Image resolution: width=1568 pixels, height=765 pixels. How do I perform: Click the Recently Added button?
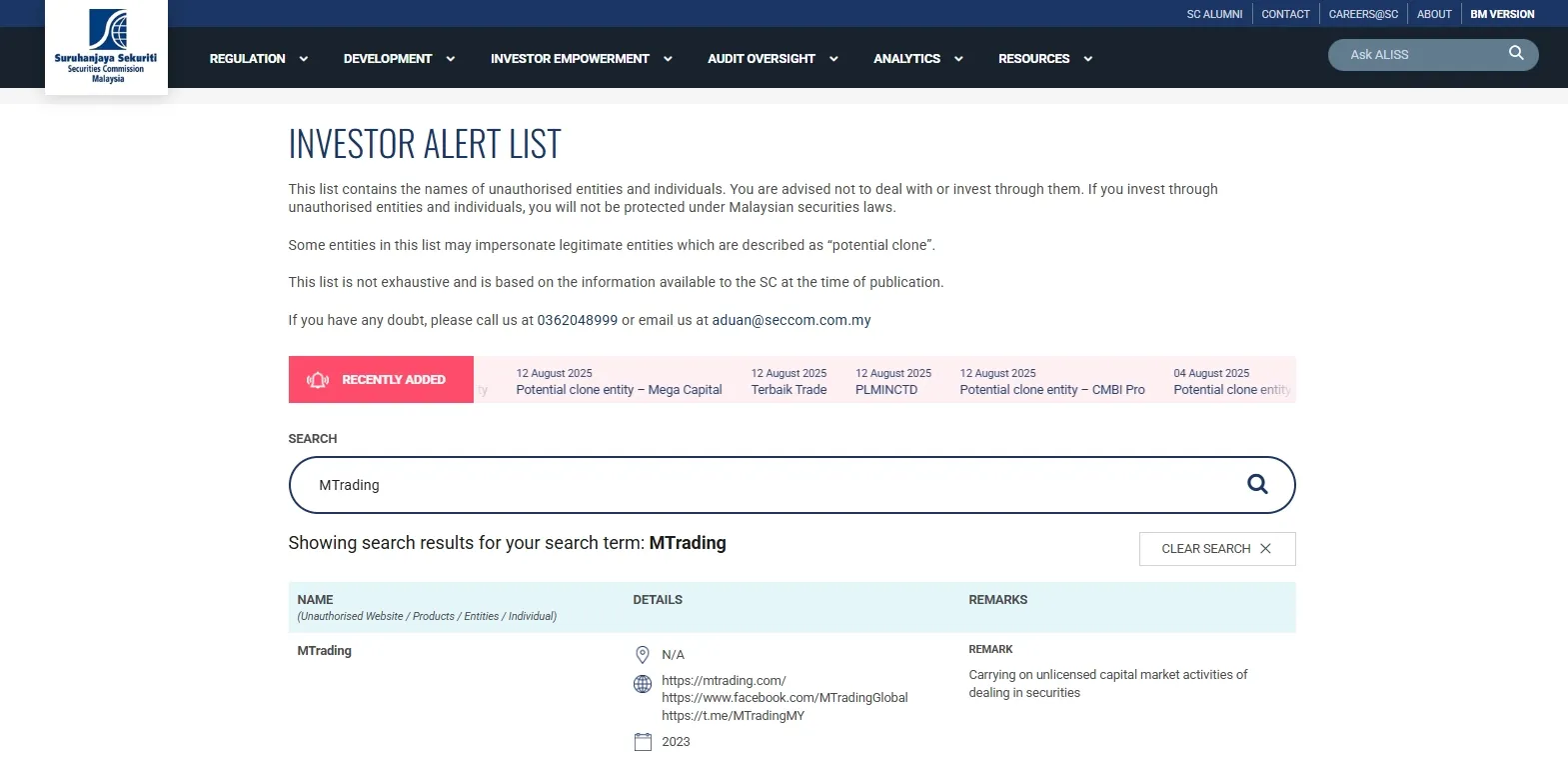(x=381, y=380)
